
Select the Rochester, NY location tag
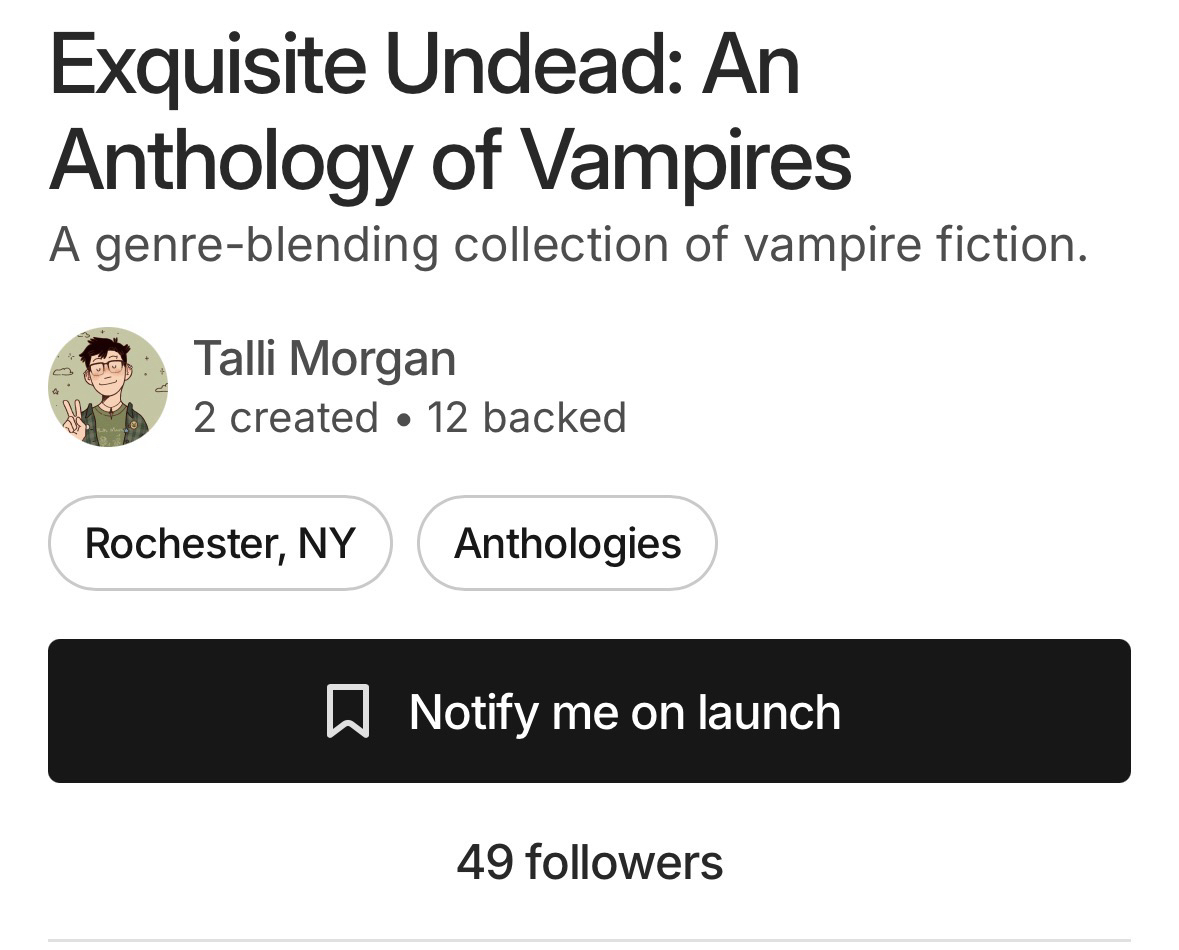coord(220,543)
